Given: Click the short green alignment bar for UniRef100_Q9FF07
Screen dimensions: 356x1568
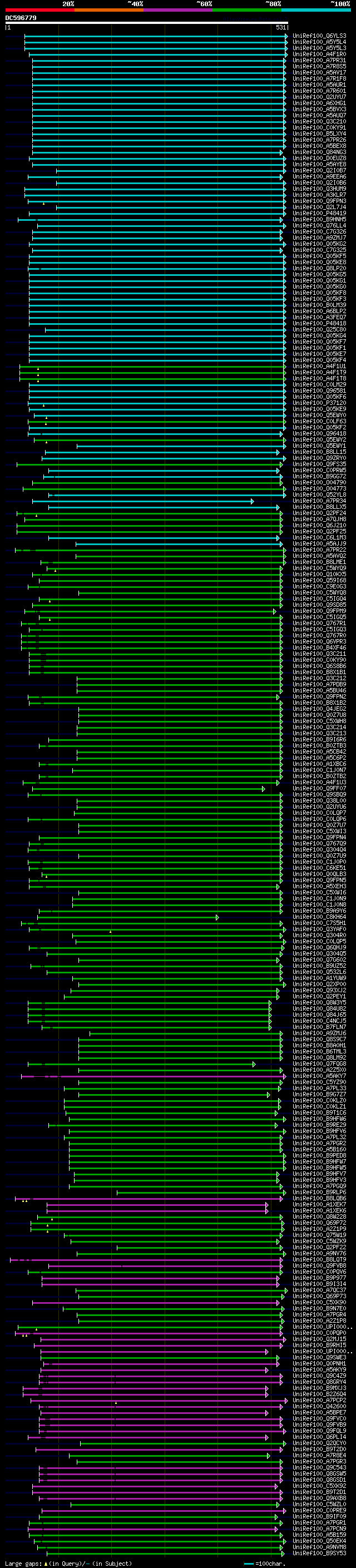Looking at the screenshot, I should [x=149, y=789].
